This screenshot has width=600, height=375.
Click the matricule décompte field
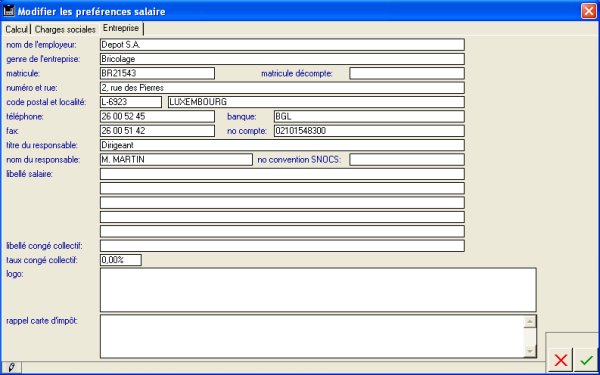407,73
